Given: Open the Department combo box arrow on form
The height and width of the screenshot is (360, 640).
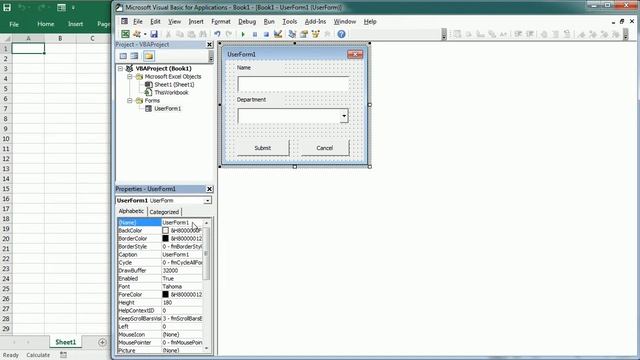Looking at the screenshot, I should coord(344,116).
